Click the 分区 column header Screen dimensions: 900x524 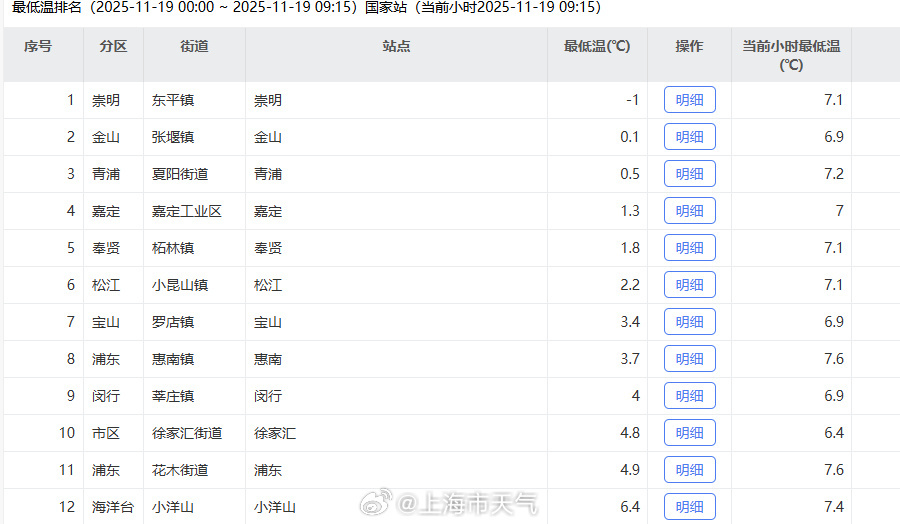113,47
